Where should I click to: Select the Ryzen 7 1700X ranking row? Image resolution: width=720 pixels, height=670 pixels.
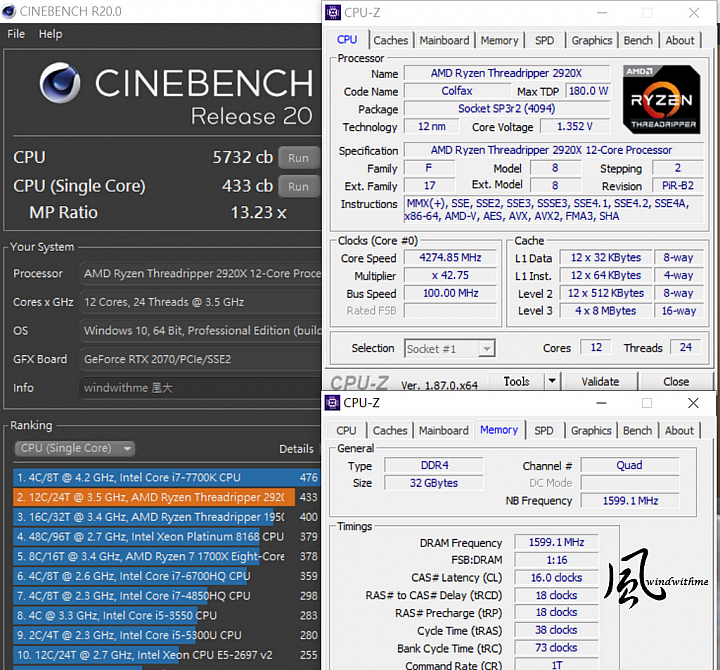click(x=166, y=557)
